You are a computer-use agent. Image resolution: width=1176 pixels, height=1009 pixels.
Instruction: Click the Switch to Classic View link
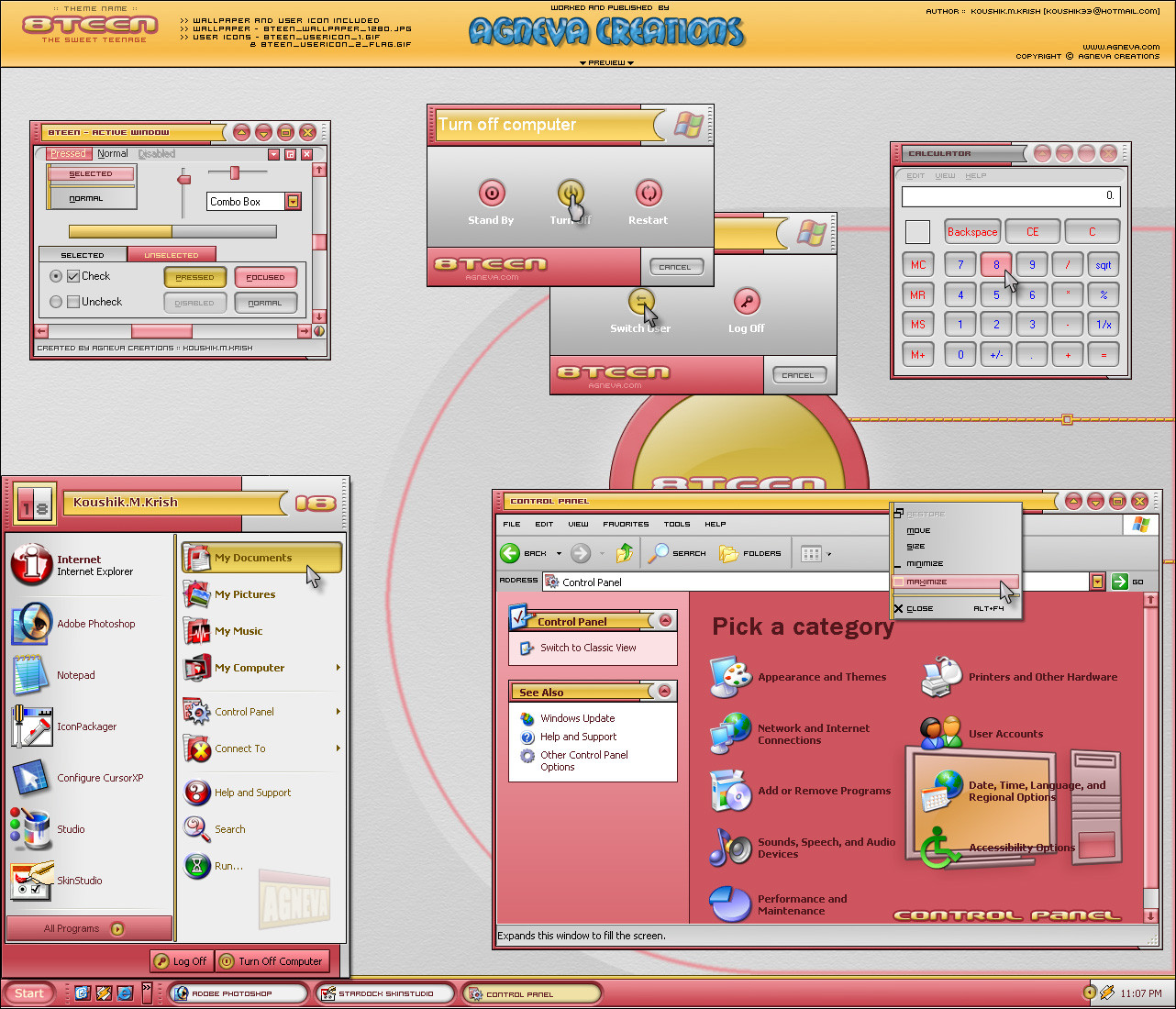[x=588, y=648]
